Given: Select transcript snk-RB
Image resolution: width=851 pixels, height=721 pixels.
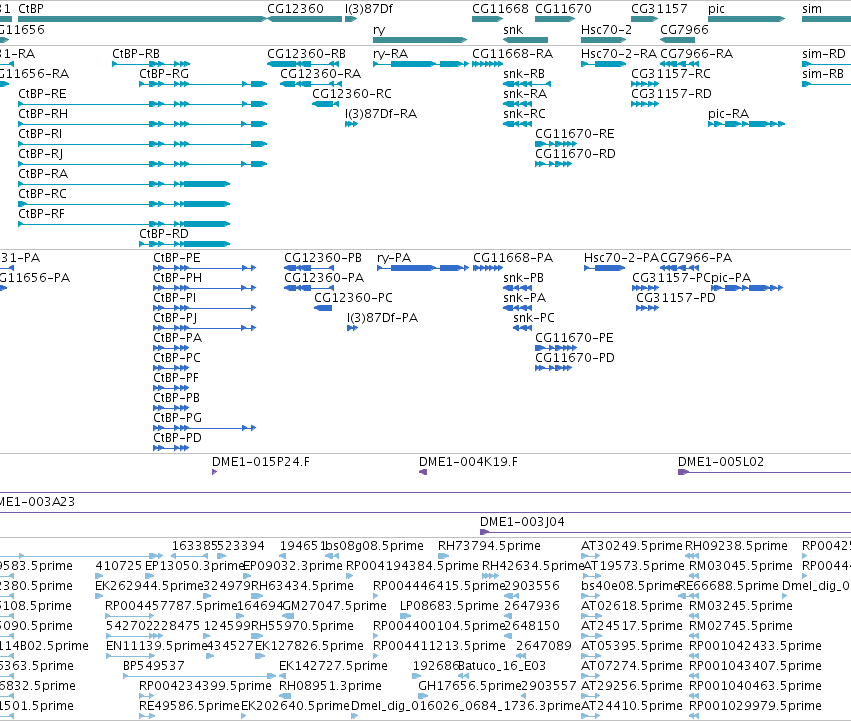Looking at the screenshot, I should pos(527,84).
